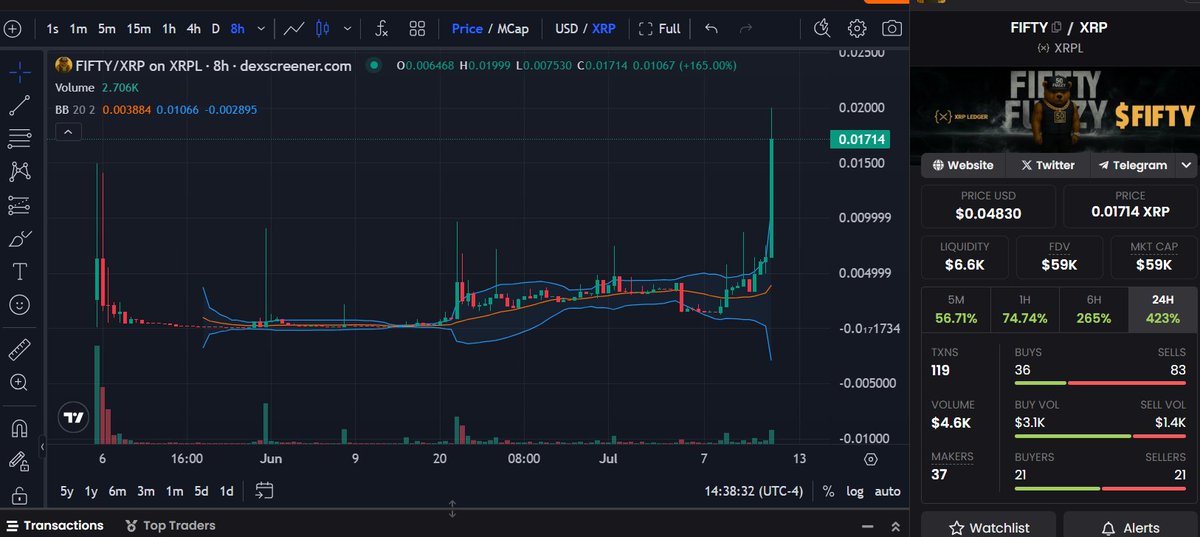Image resolution: width=1200 pixels, height=537 pixels.
Task: Take a chart snapshot with camera icon
Action: 891,29
